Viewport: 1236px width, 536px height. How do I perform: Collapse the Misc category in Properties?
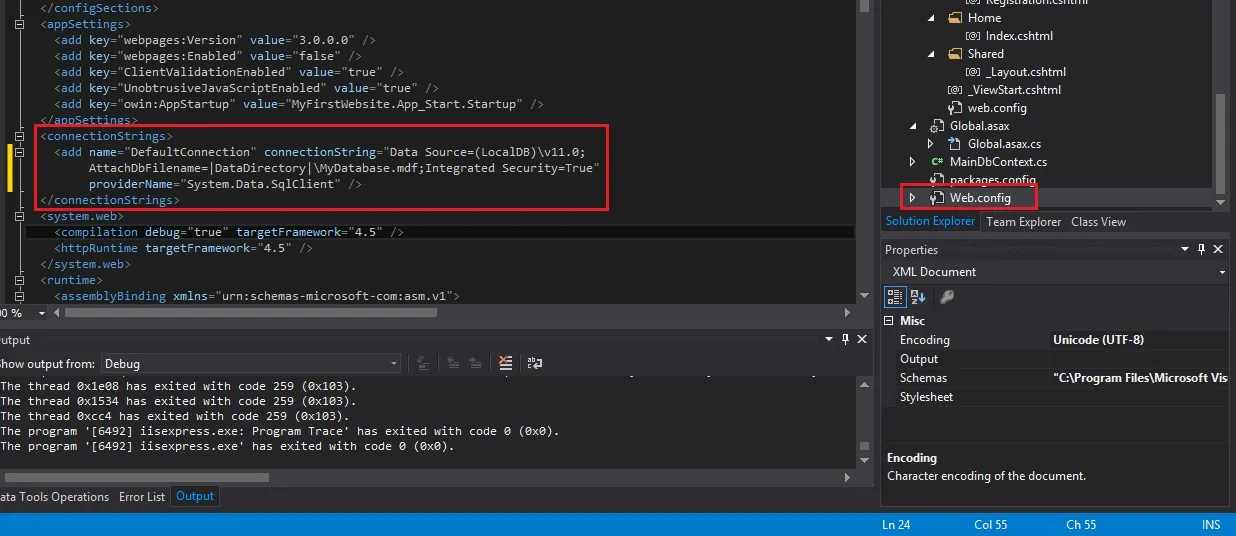pyautogui.click(x=889, y=321)
